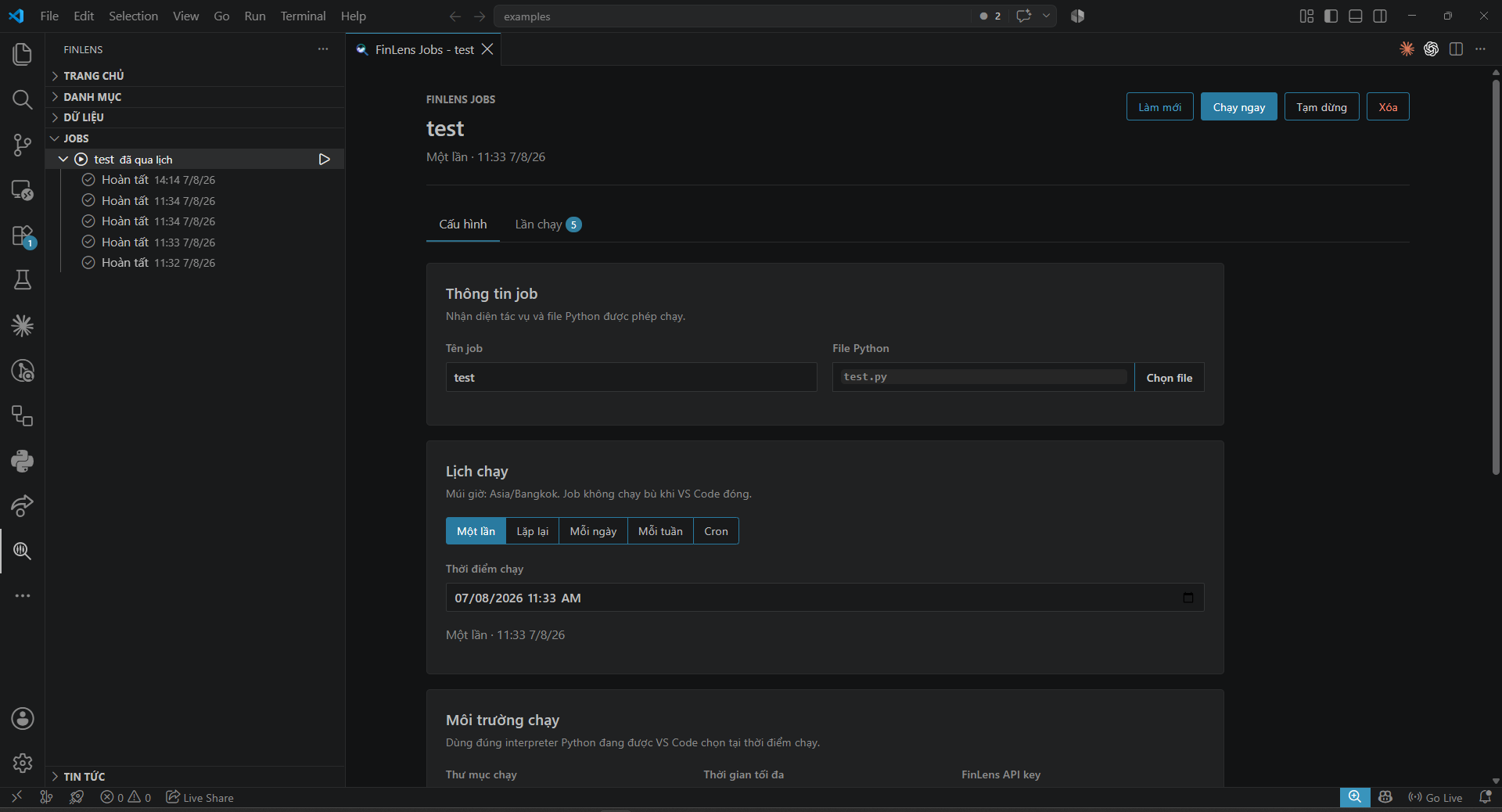1502x812 pixels.
Task: Go forward in navigation history
Action: pyautogui.click(x=480, y=16)
